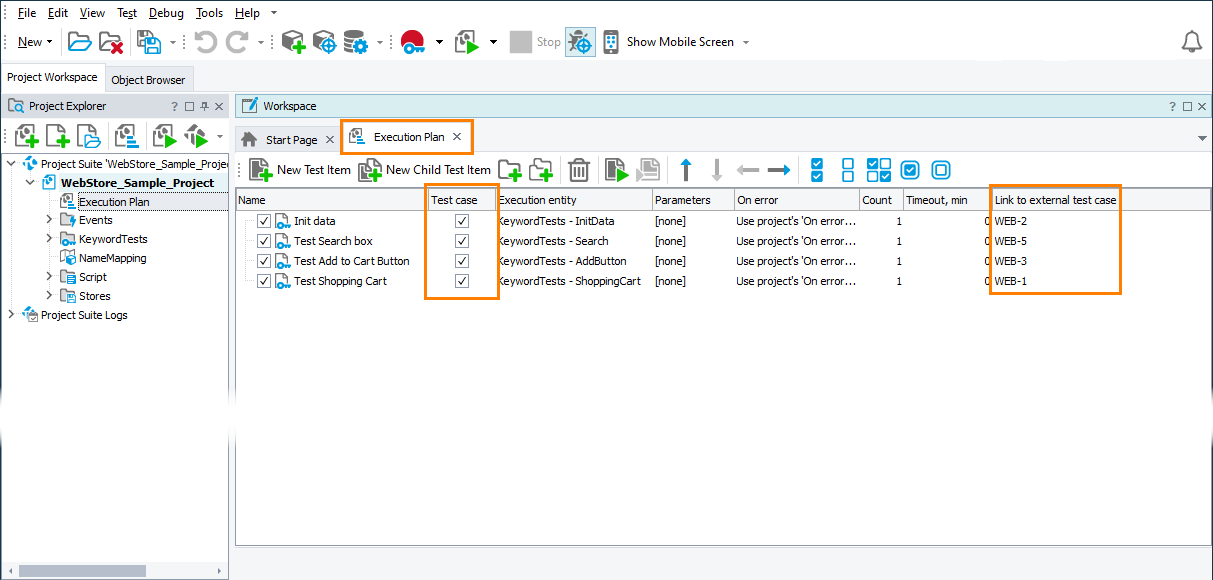Image resolution: width=1213 pixels, height=580 pixels.
Task: Expand the Project Suite Logs node
Action: tap(11, 315)
